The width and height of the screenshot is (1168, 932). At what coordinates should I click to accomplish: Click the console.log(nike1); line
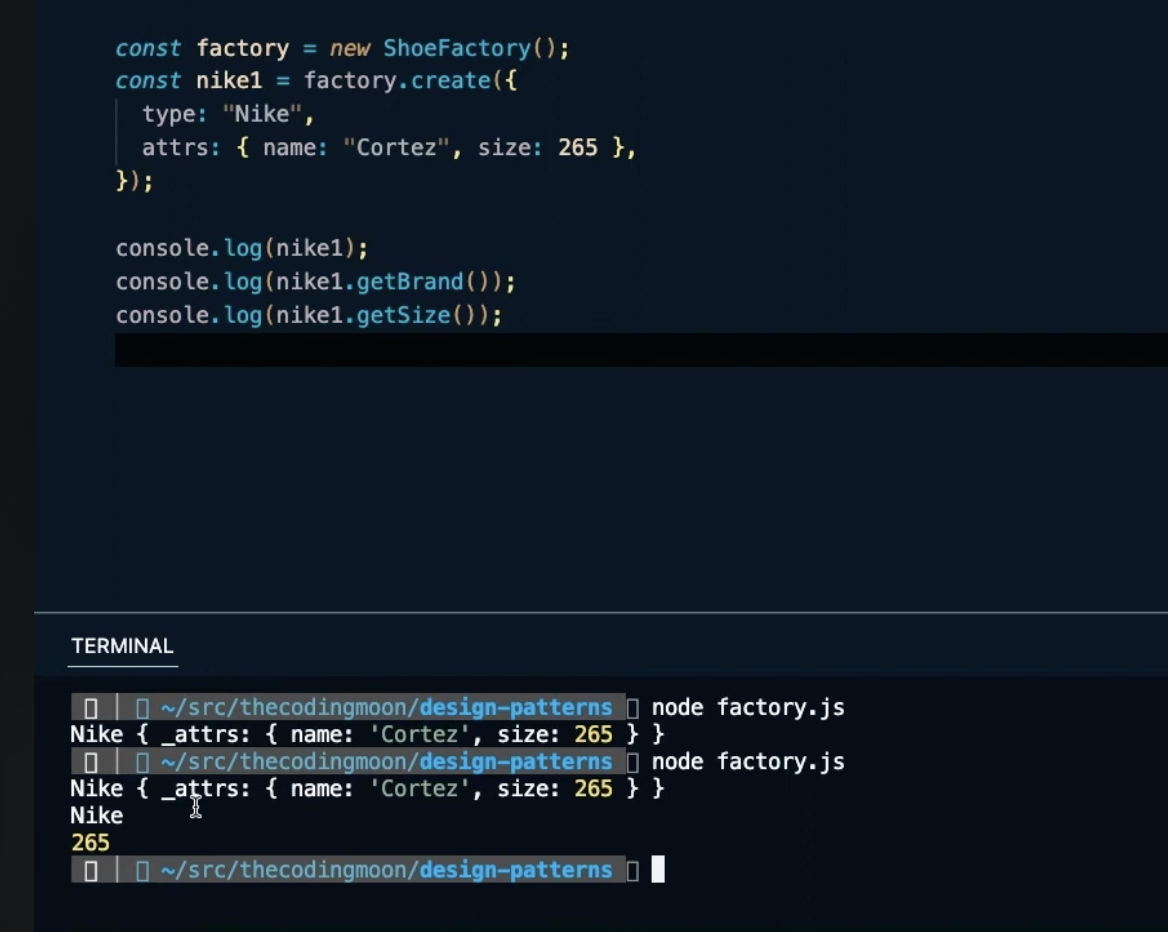[x=242, y=248]
